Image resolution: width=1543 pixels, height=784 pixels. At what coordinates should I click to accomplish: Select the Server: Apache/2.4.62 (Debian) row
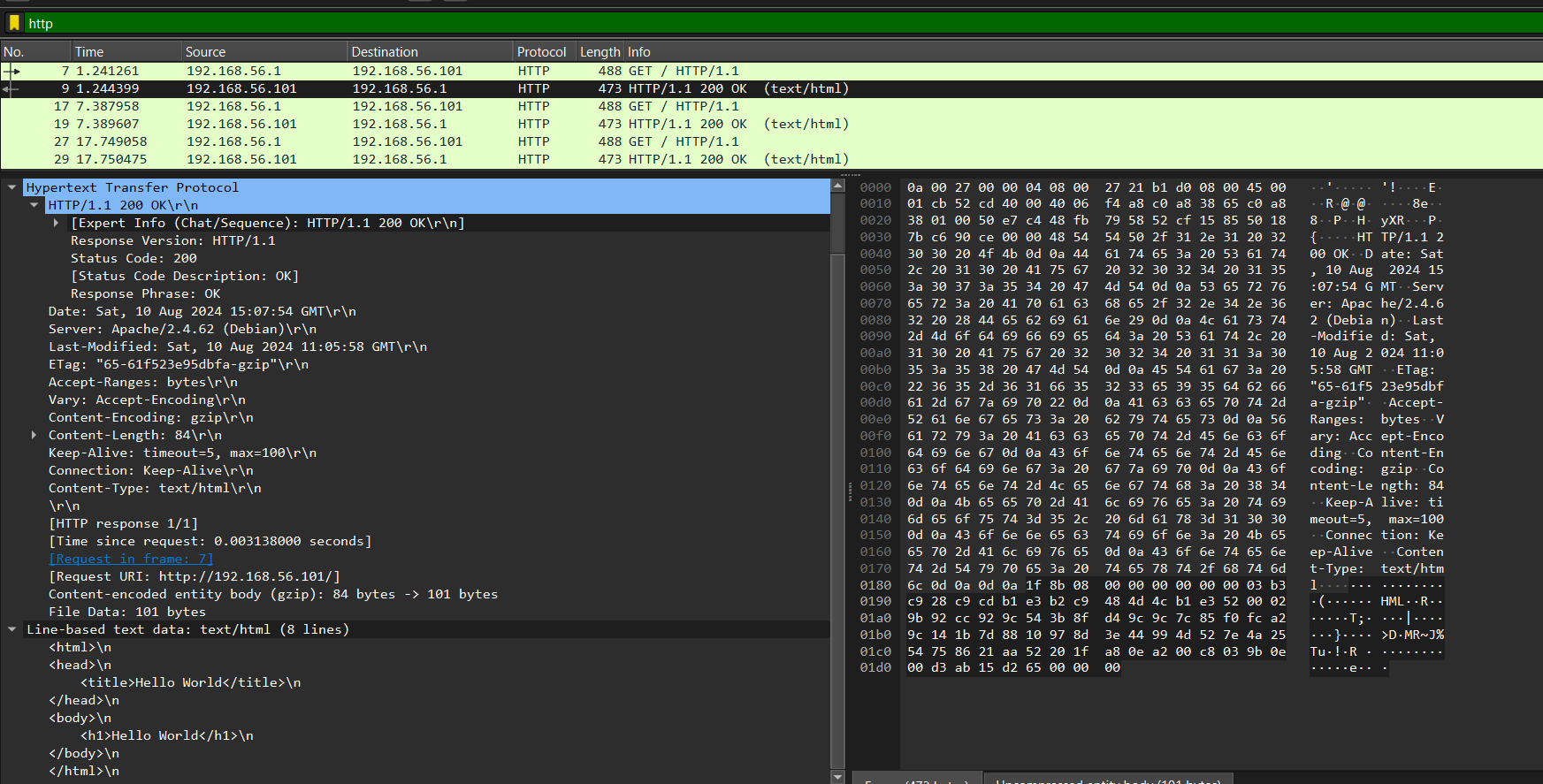click(416, 329)
